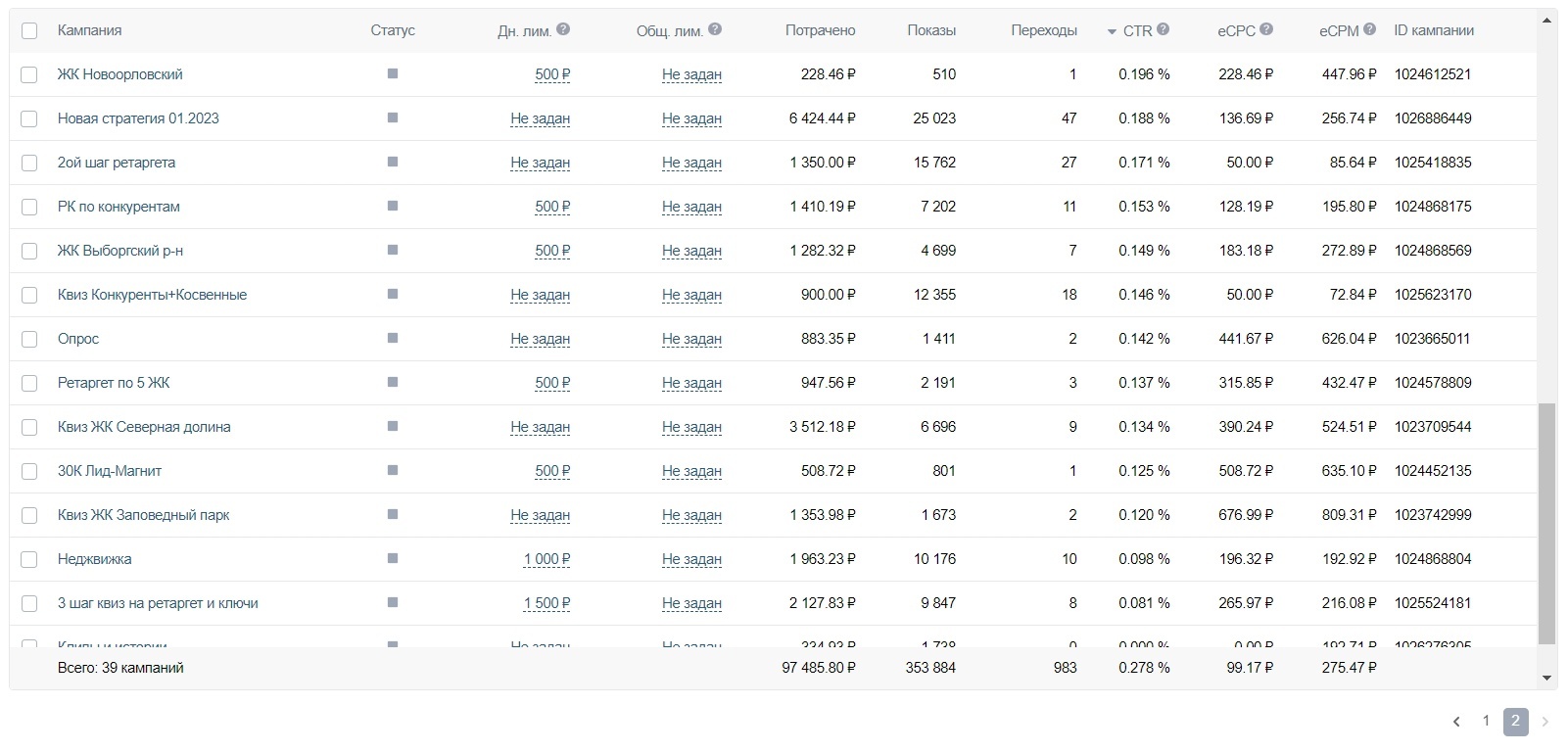Select the Неджвижка campaign checkbox

29,559
